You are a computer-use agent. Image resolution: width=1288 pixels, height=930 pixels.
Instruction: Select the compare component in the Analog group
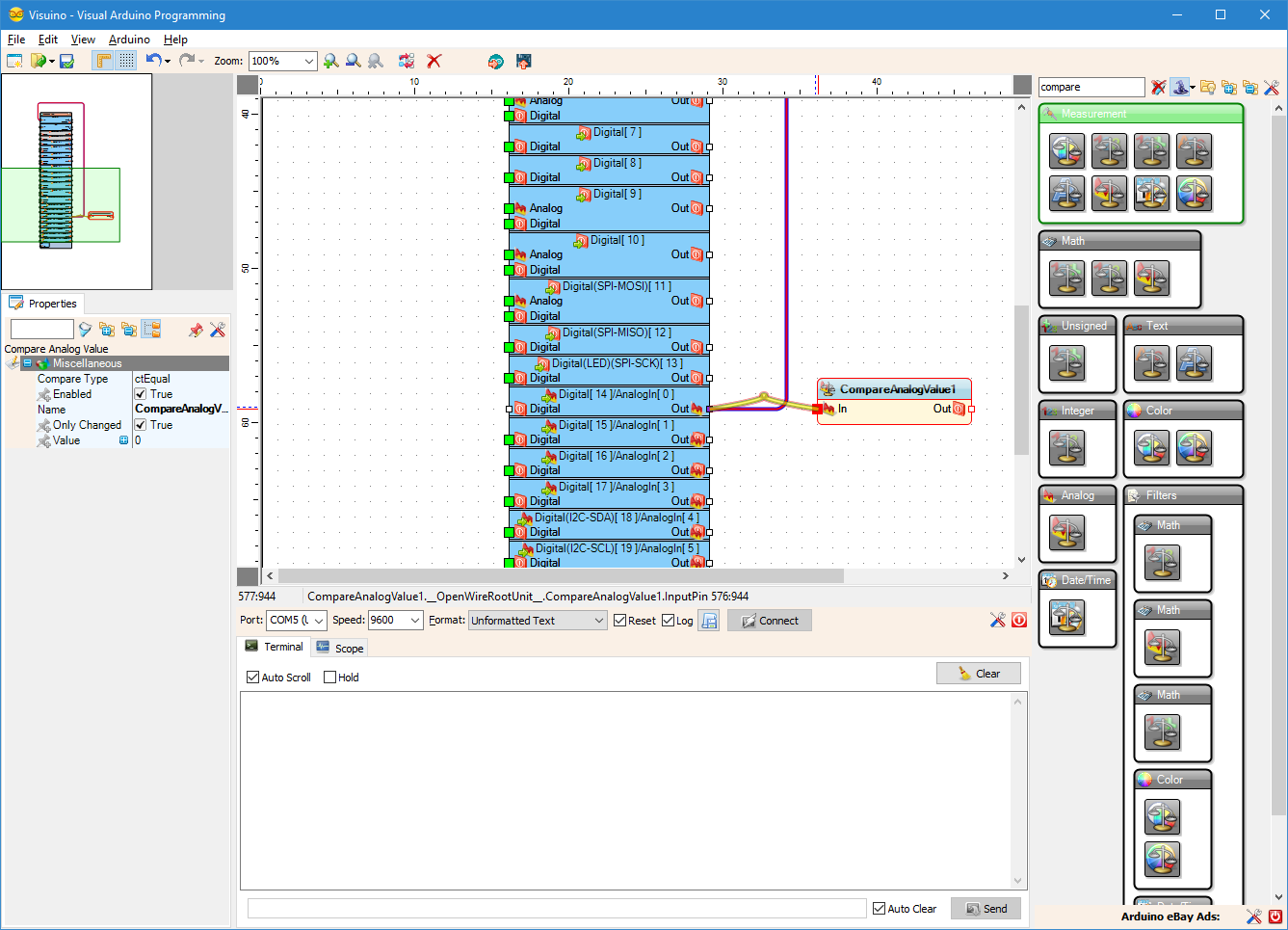tap(1066, 532)
